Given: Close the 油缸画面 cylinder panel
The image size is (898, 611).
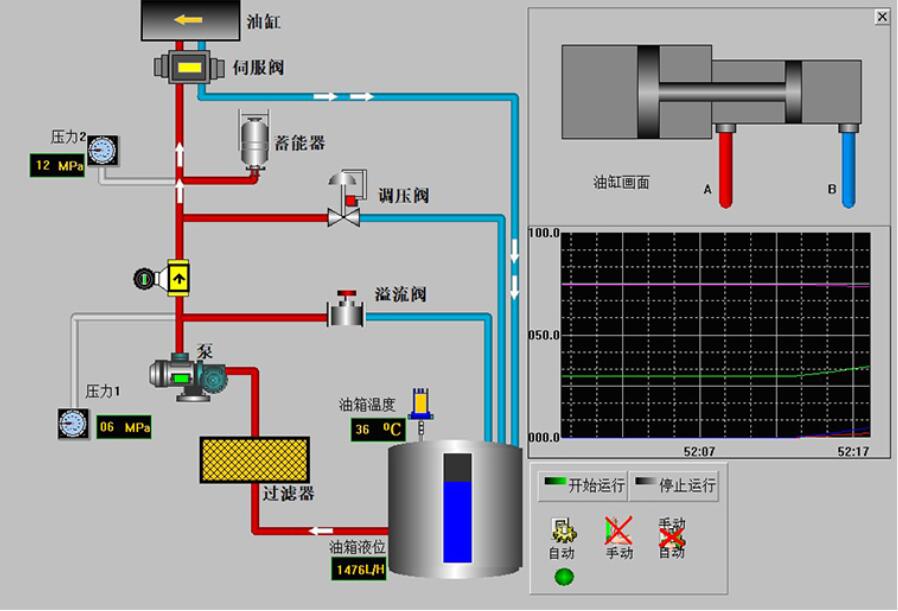Looking at the screenshot, I should [881, 16].
